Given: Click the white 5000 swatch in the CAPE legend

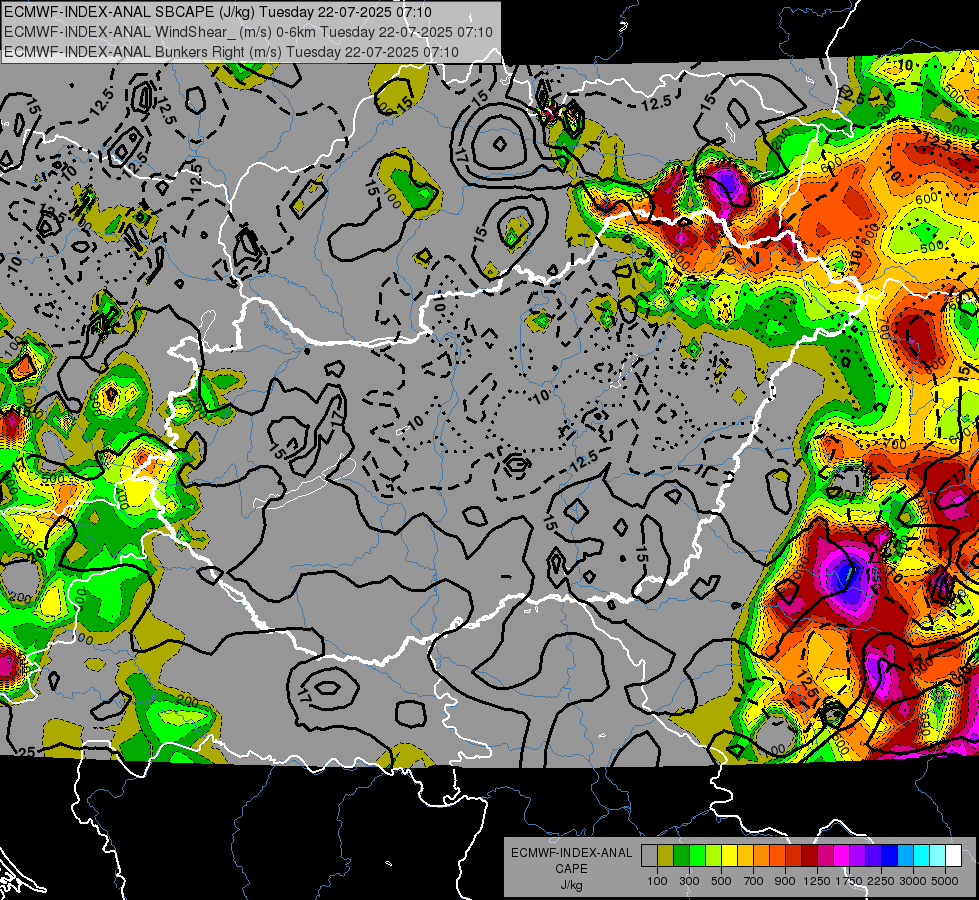Looking at the screenshot, I should tap(953, 856).
